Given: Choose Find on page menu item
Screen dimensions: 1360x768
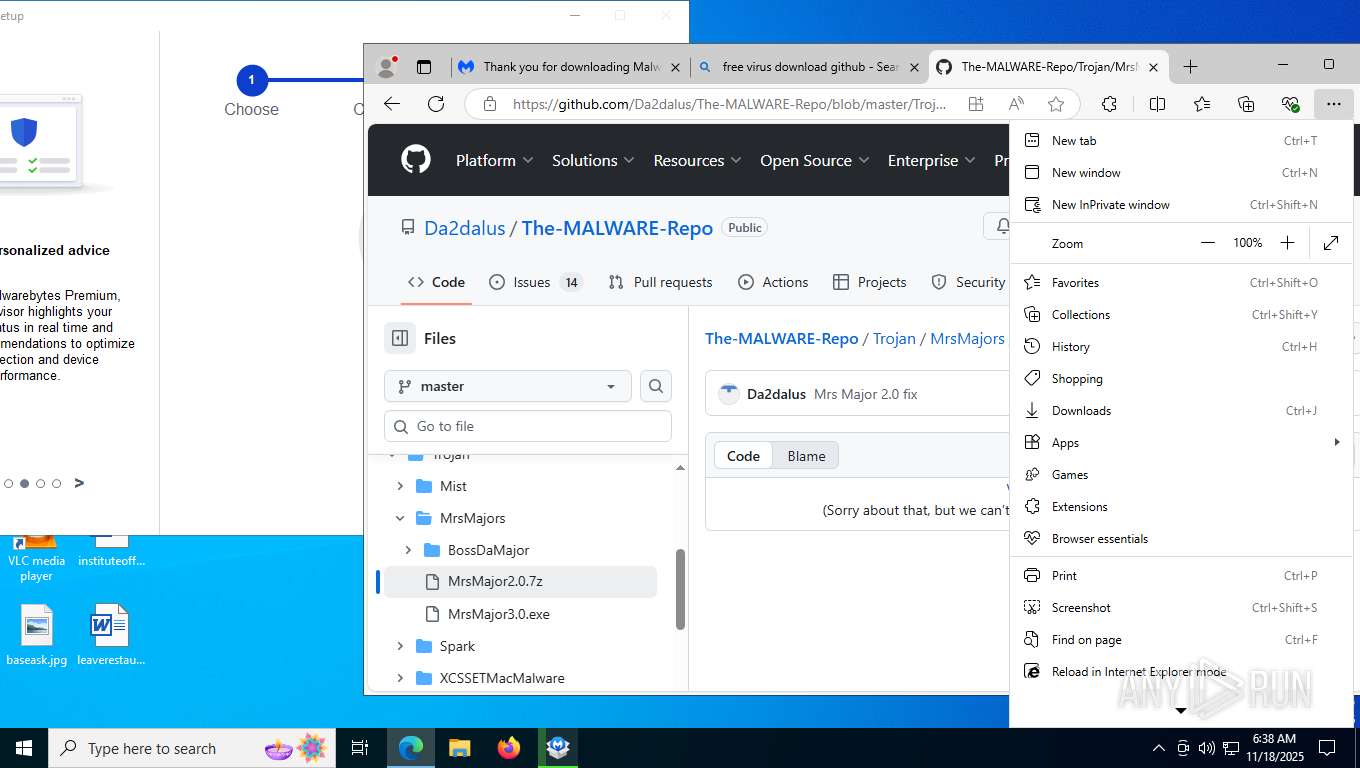Looking at the screenshot, I should [x=1181, y=640].
